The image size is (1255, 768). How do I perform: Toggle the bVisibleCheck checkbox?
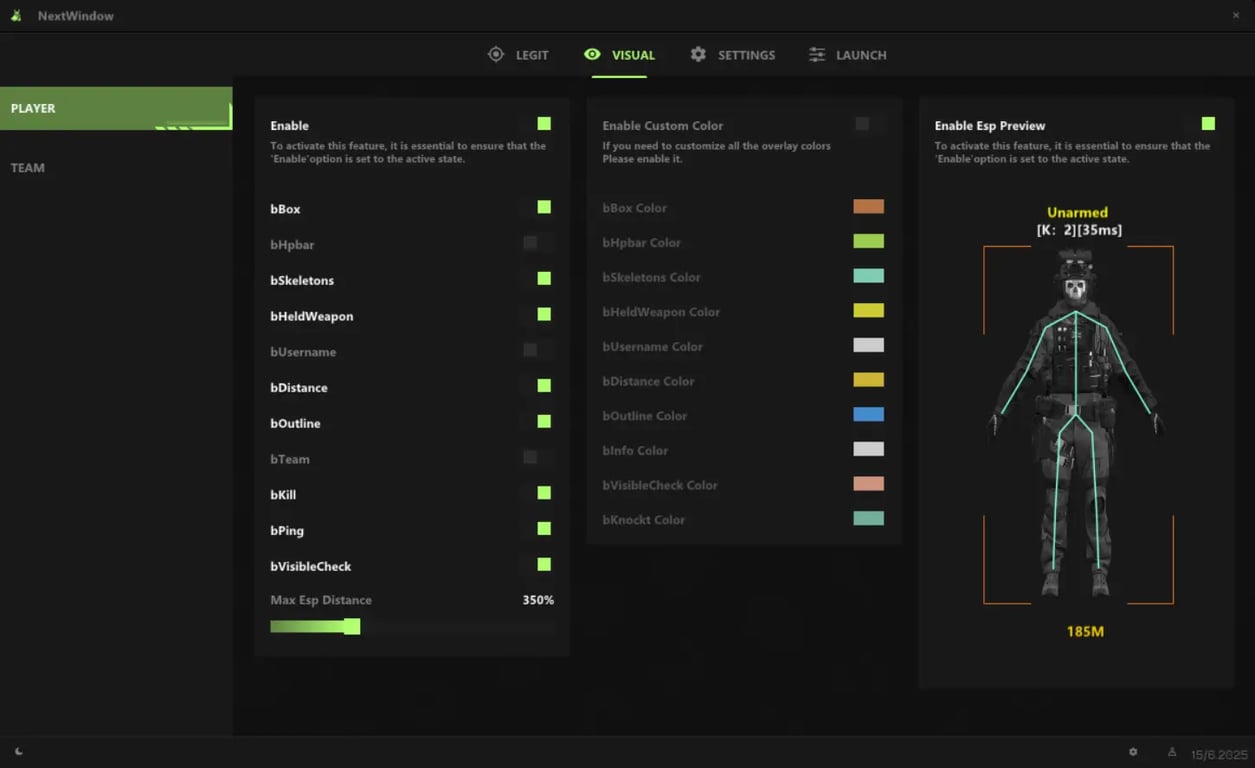click(x=544, y=565)
